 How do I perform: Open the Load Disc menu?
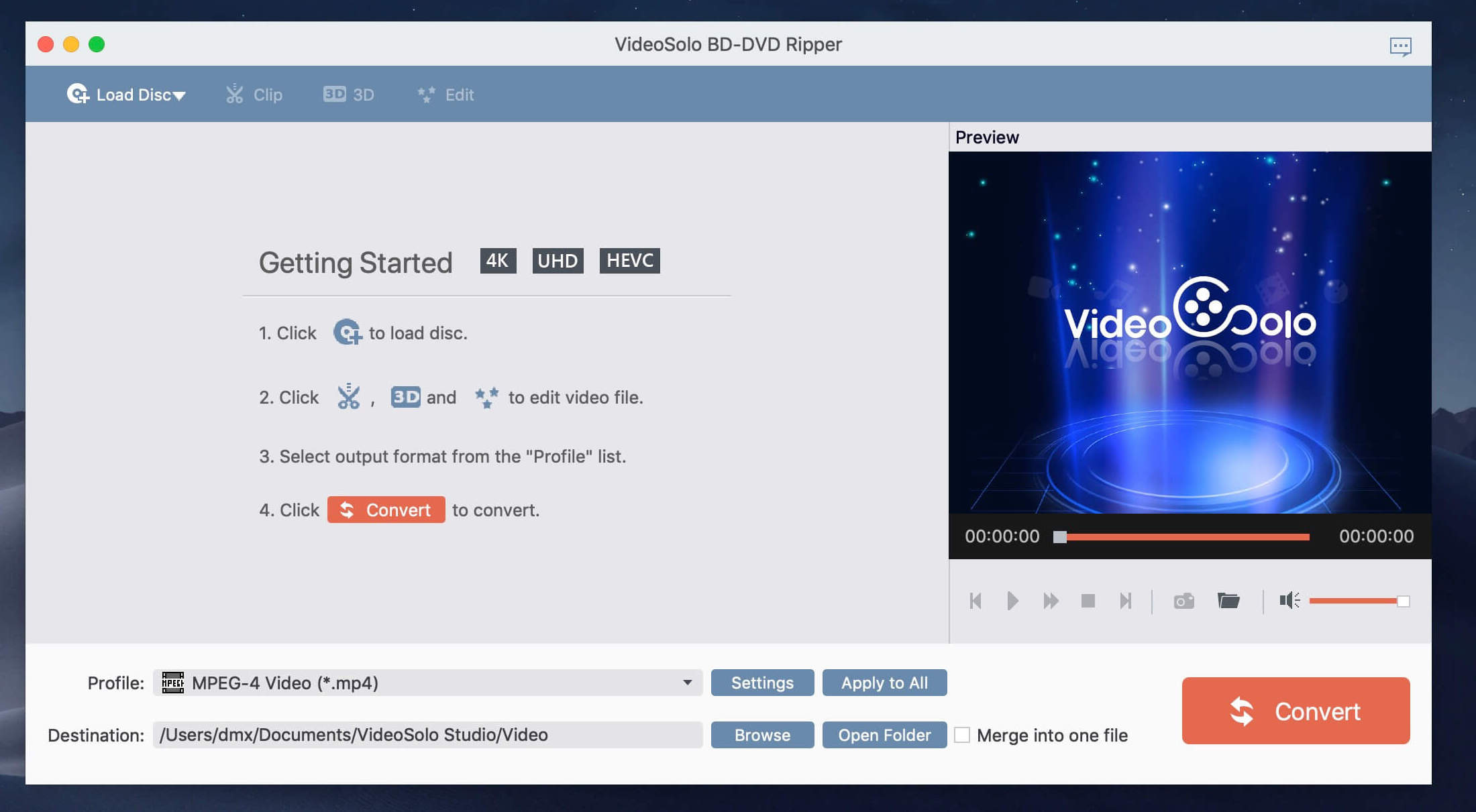pyautogui.click(x=126, y=95)
